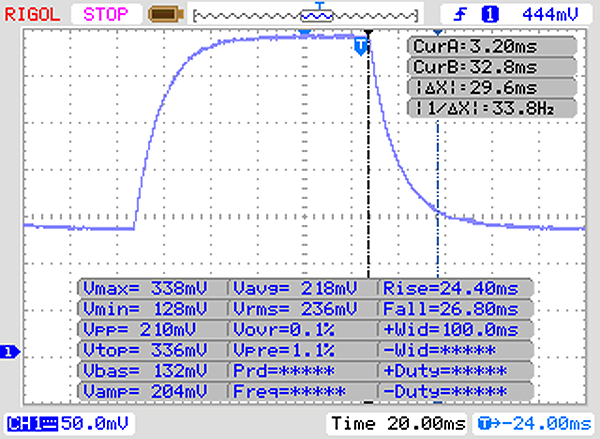The width and height of the screenshot is (600, 439).
Task: Click the -Duty=***** measurement
Action: pyautogui.click(x=456, y=392)
